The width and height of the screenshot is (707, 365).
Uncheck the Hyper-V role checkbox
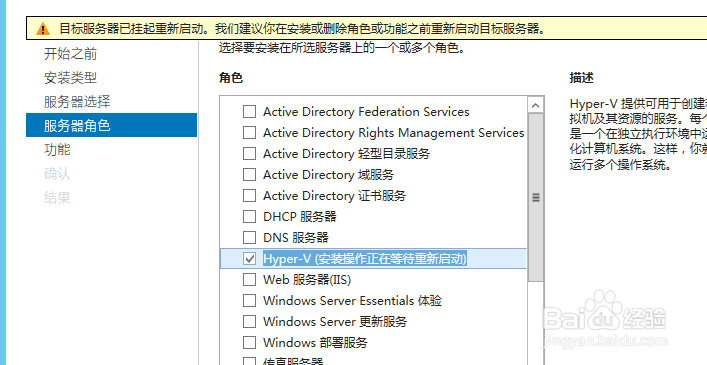249,259
